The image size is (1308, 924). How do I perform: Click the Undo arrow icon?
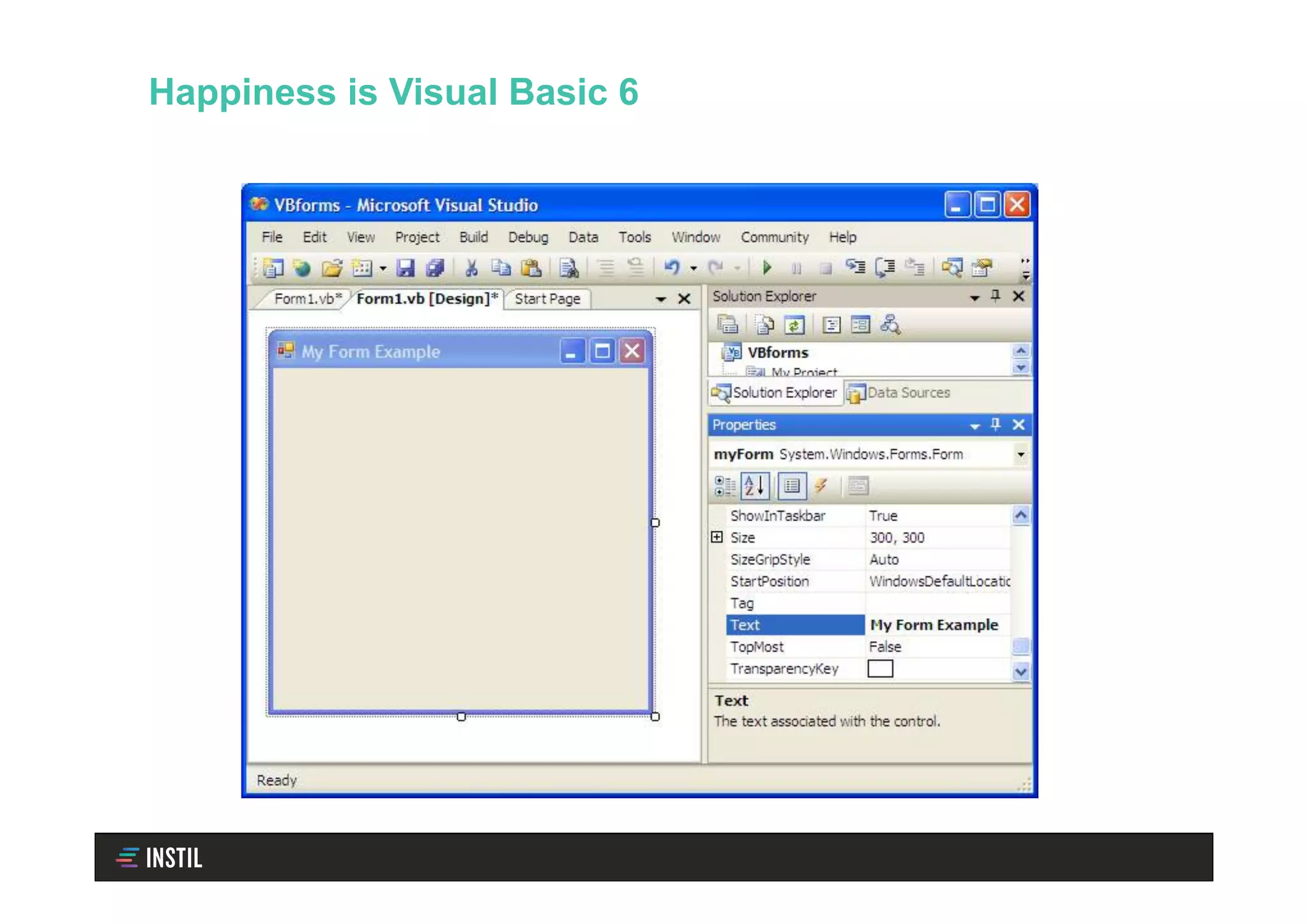(x=672, y=268)
